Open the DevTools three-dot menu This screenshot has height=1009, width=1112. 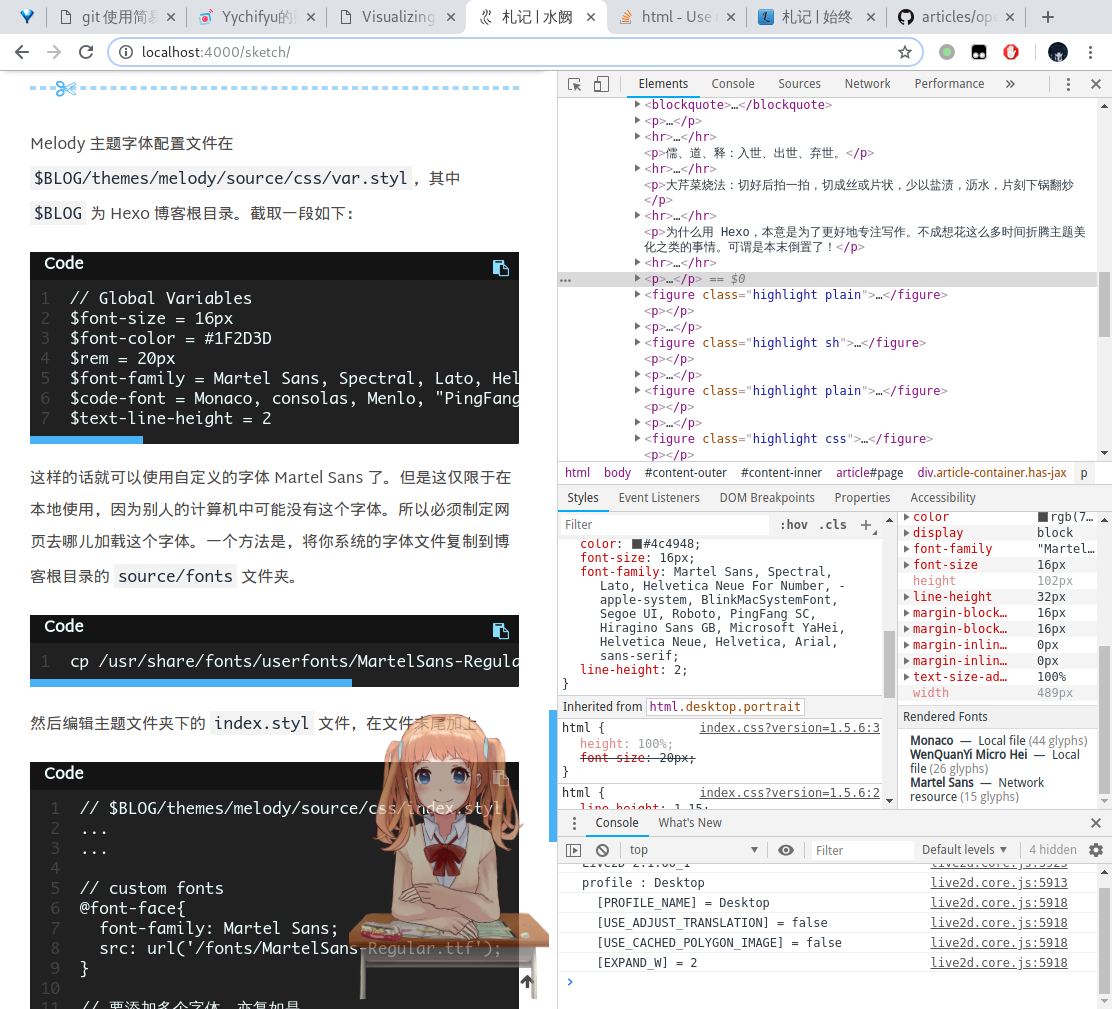coord(1068,84)
